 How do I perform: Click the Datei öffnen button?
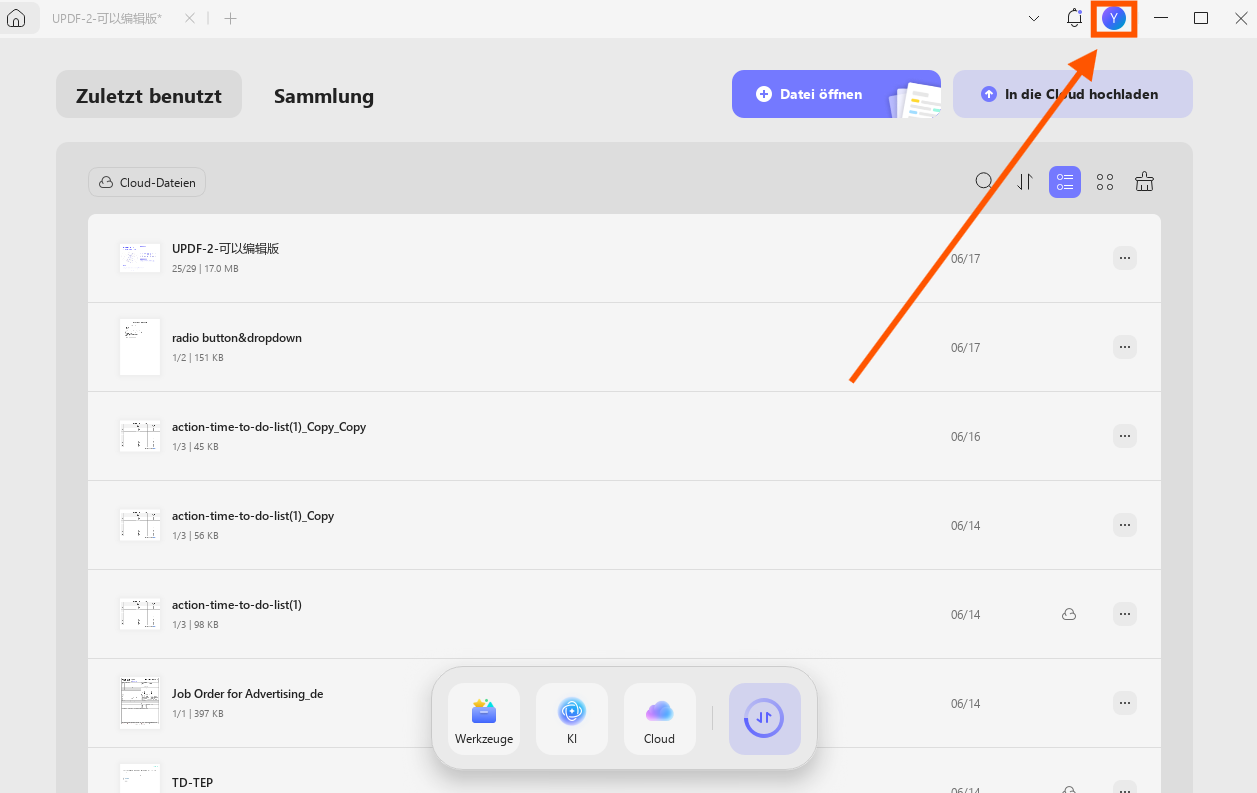pos(836,94)
